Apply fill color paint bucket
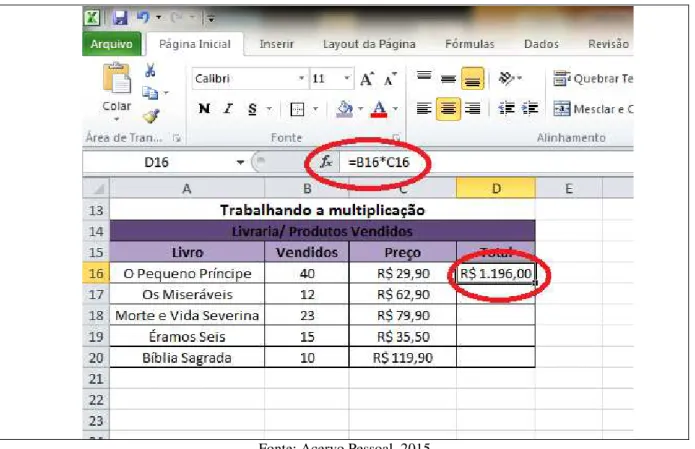This screenshot has width=695, height=449. coord(345,109)
